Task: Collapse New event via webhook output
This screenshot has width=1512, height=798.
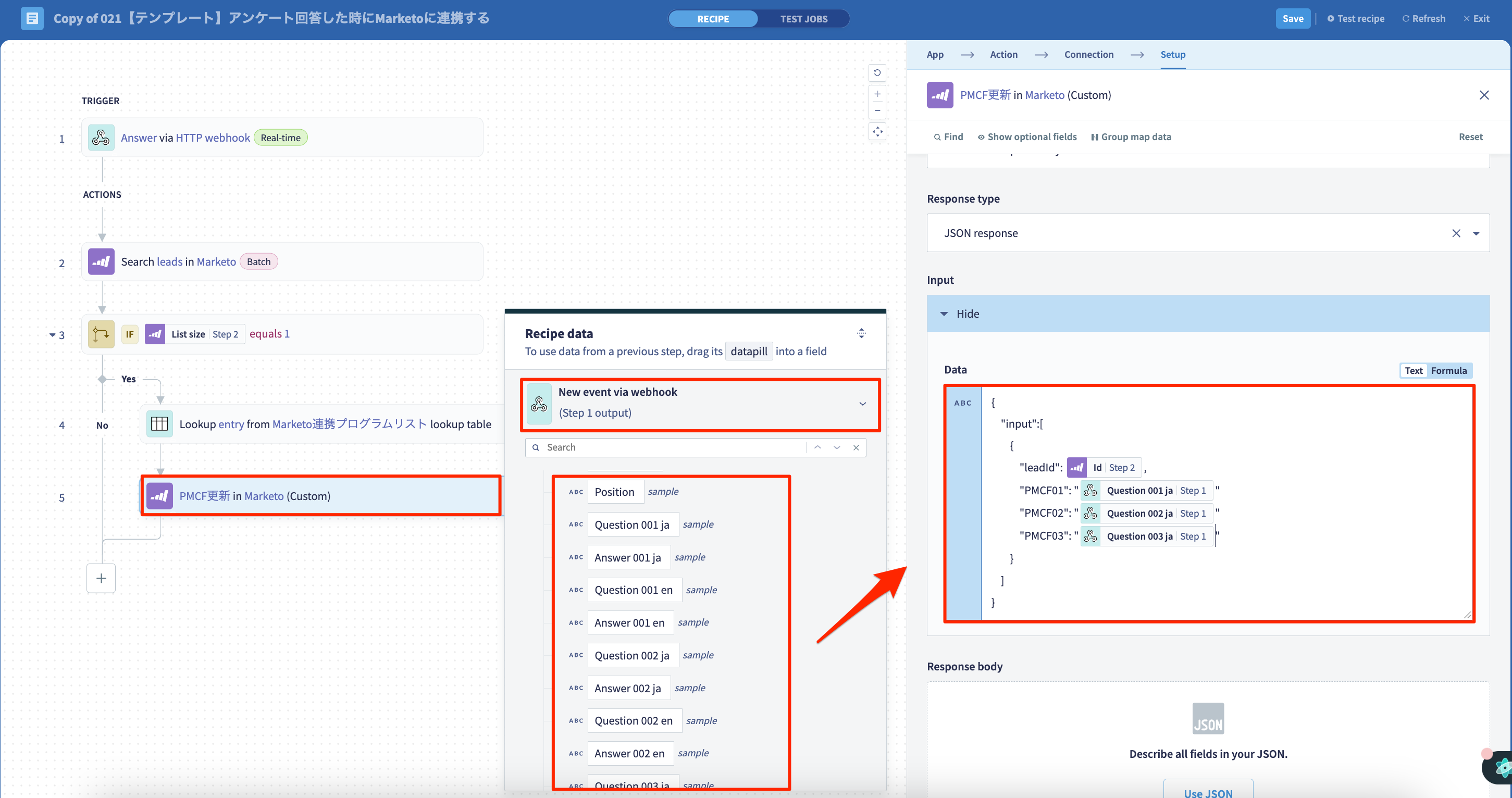Action: 862,404
